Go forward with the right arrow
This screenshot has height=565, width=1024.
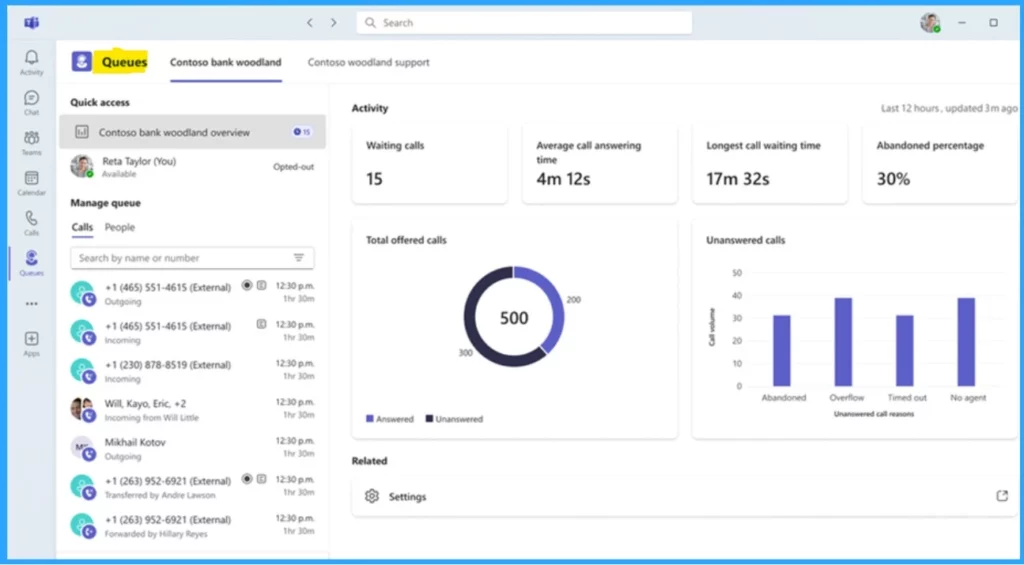[x=334, y=23]
